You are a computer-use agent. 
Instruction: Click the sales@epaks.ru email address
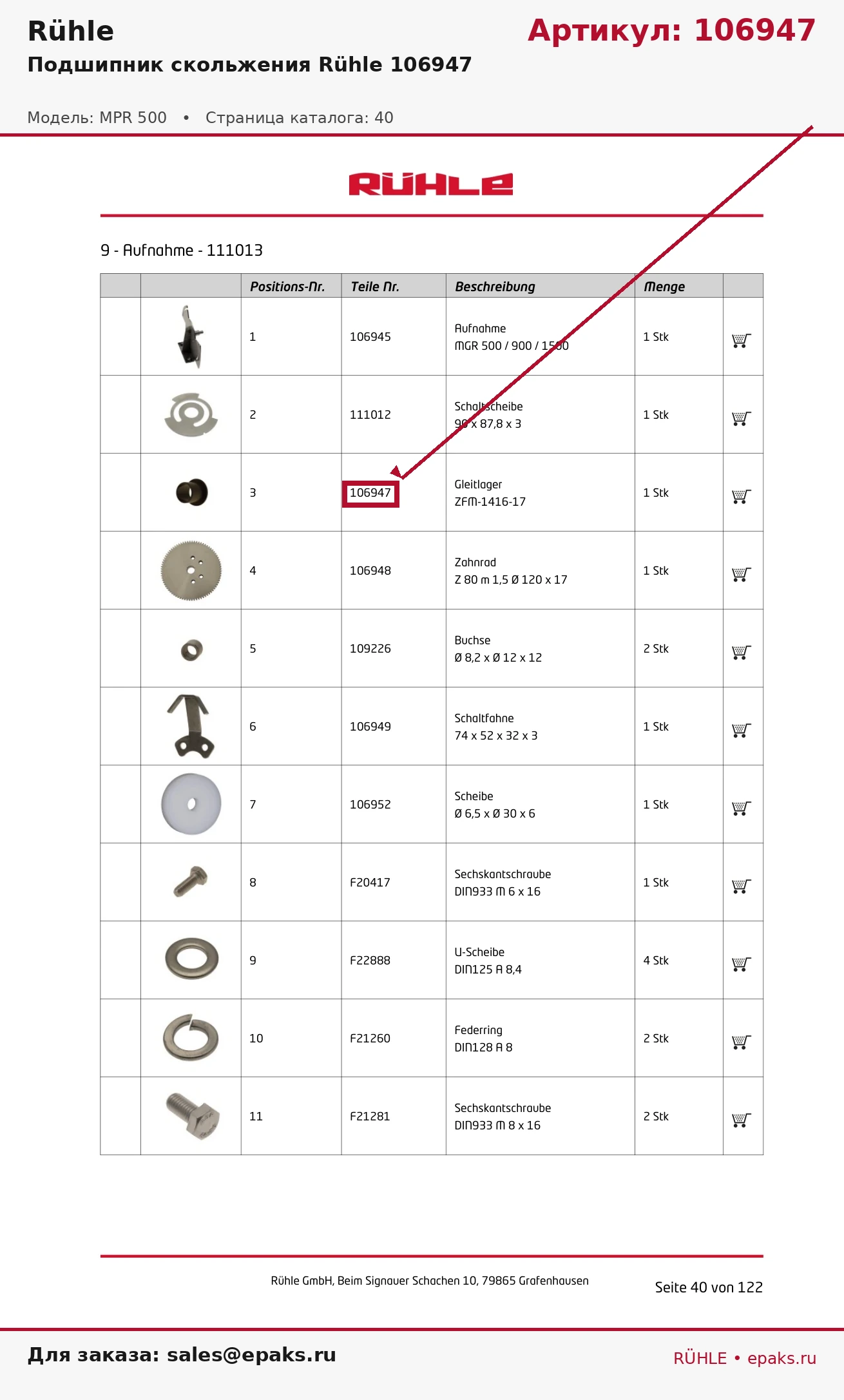click(251, 1355)
